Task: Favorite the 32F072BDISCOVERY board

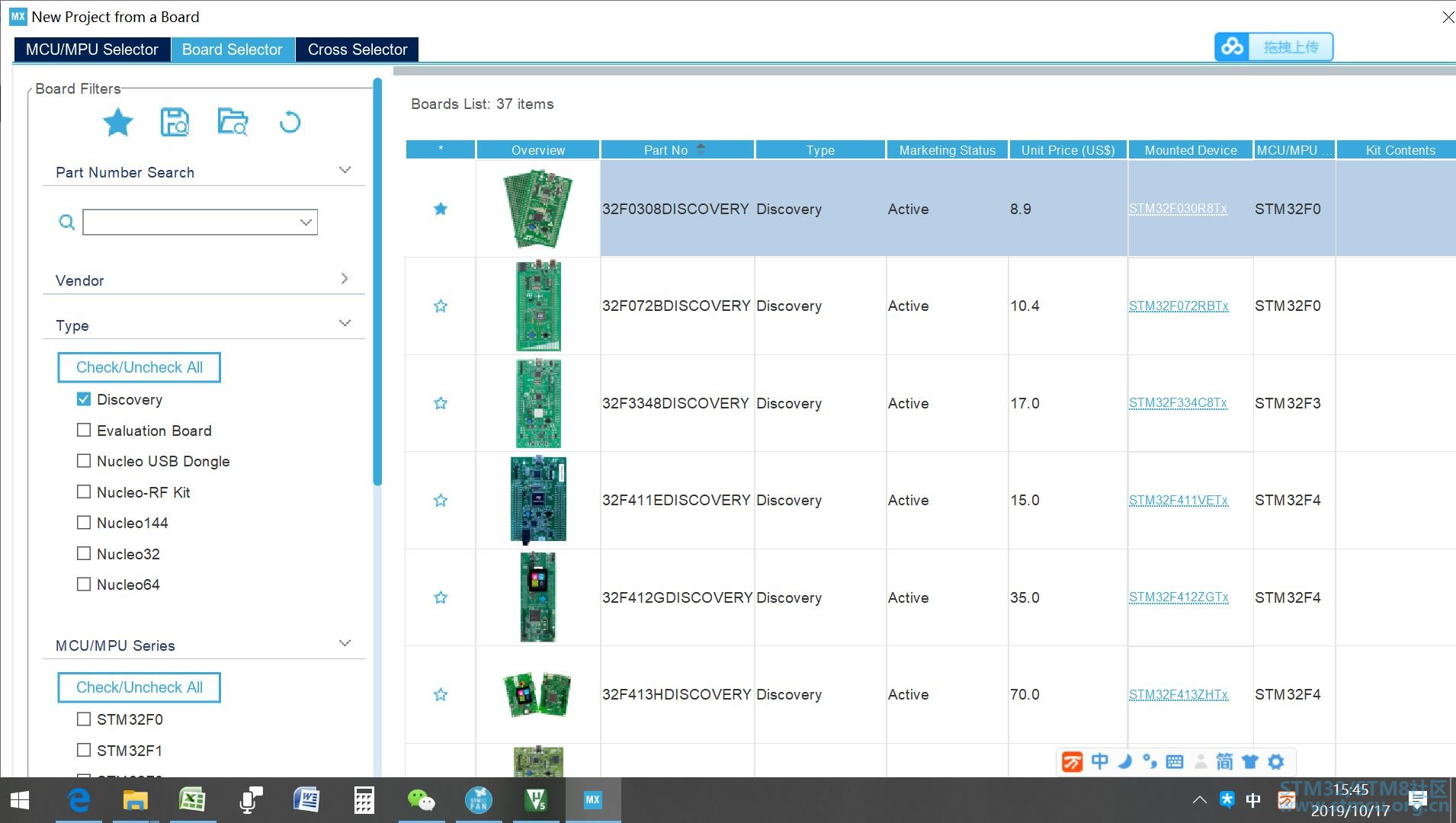Action: click(441, 306)
